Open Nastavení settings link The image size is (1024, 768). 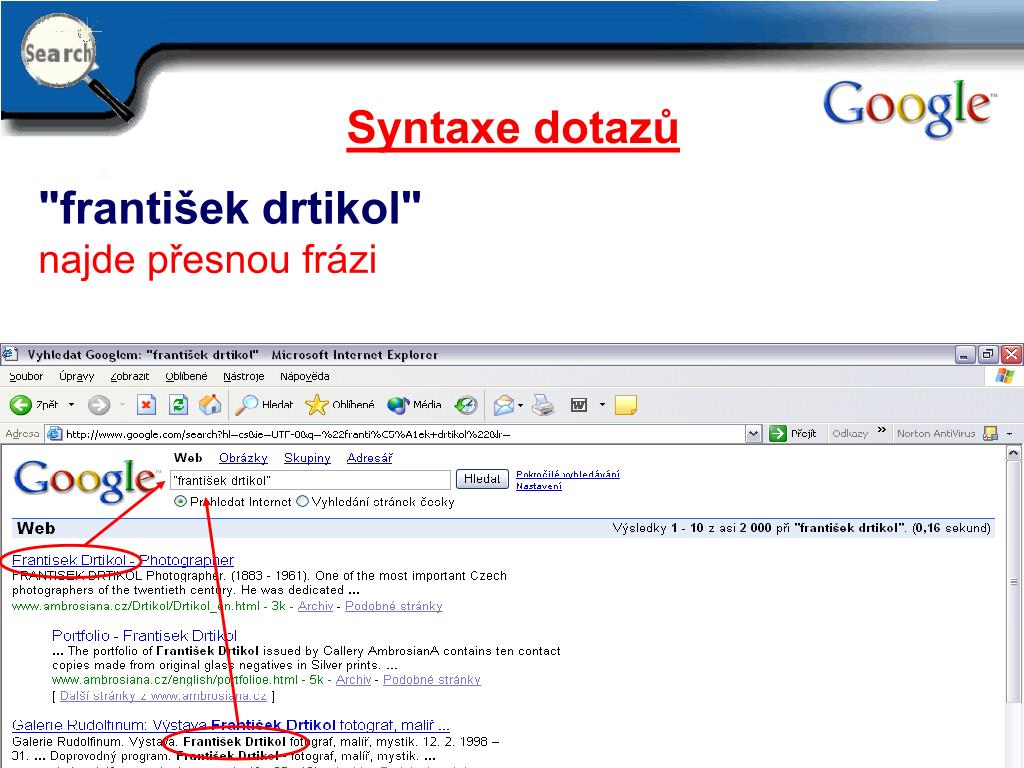(x=539, y=486)
